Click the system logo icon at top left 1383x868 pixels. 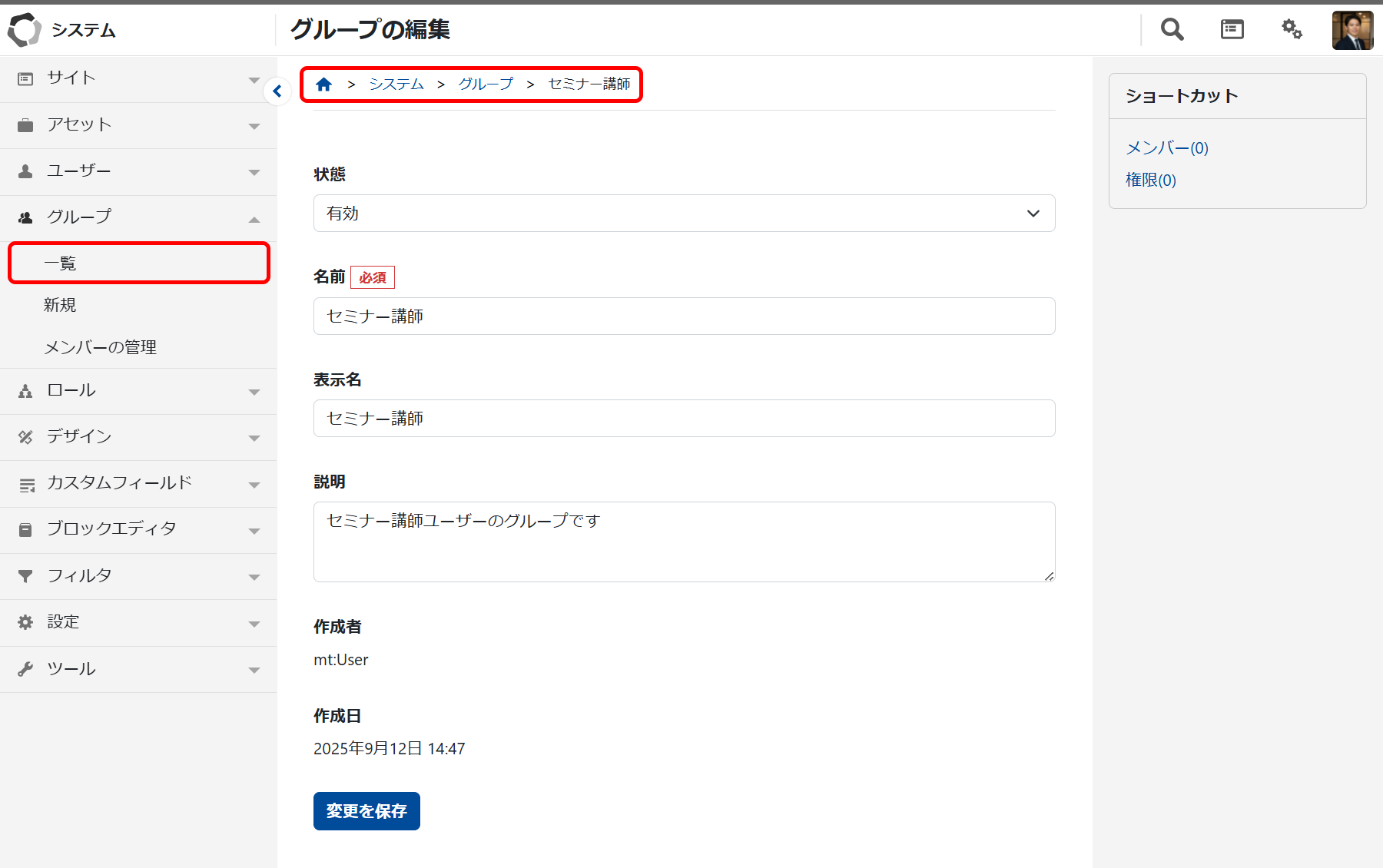click(25, 30)
